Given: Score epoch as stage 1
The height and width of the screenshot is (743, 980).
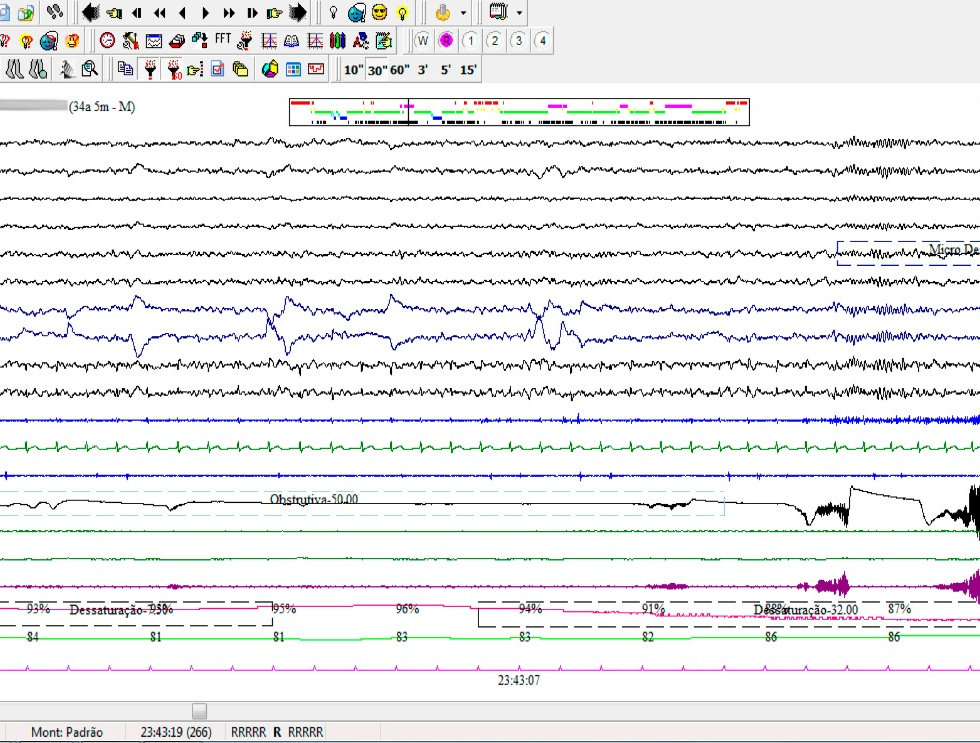Looking at the screenshot, I should pyautogui.click(x=470, y=41).
